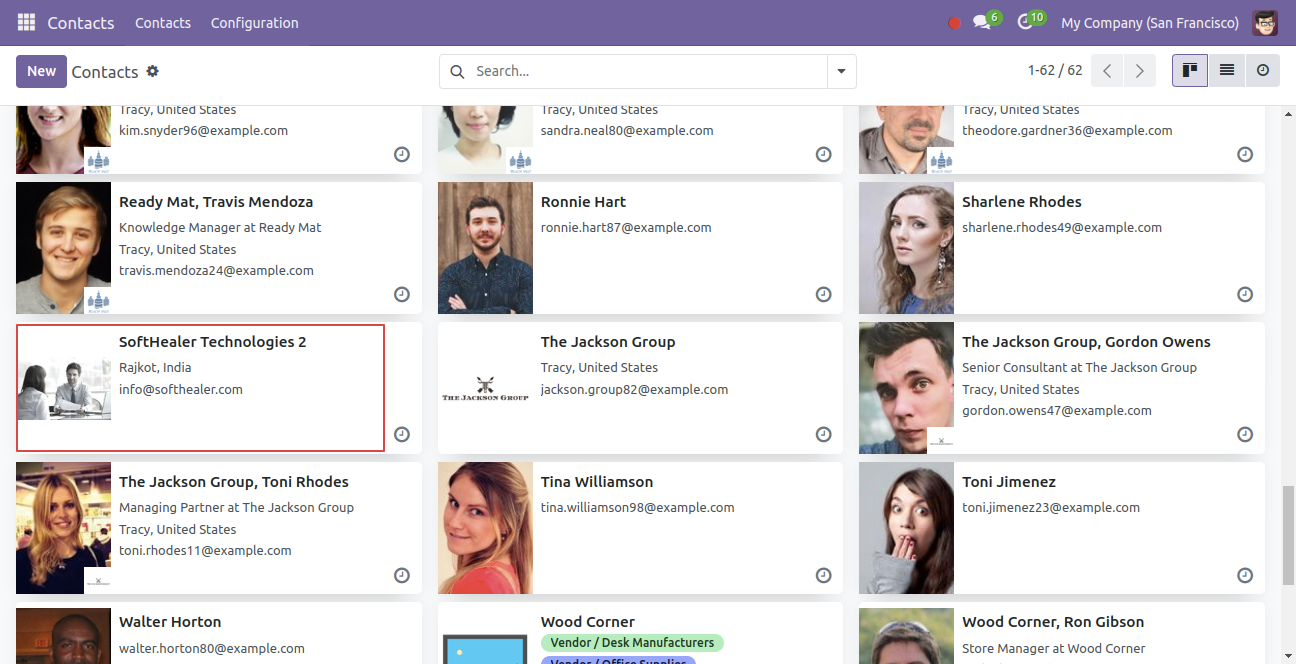Open SoftHealer Technologies 2 contact name
This screenshot has width=1296, height=664.
[x=213, y=342]
